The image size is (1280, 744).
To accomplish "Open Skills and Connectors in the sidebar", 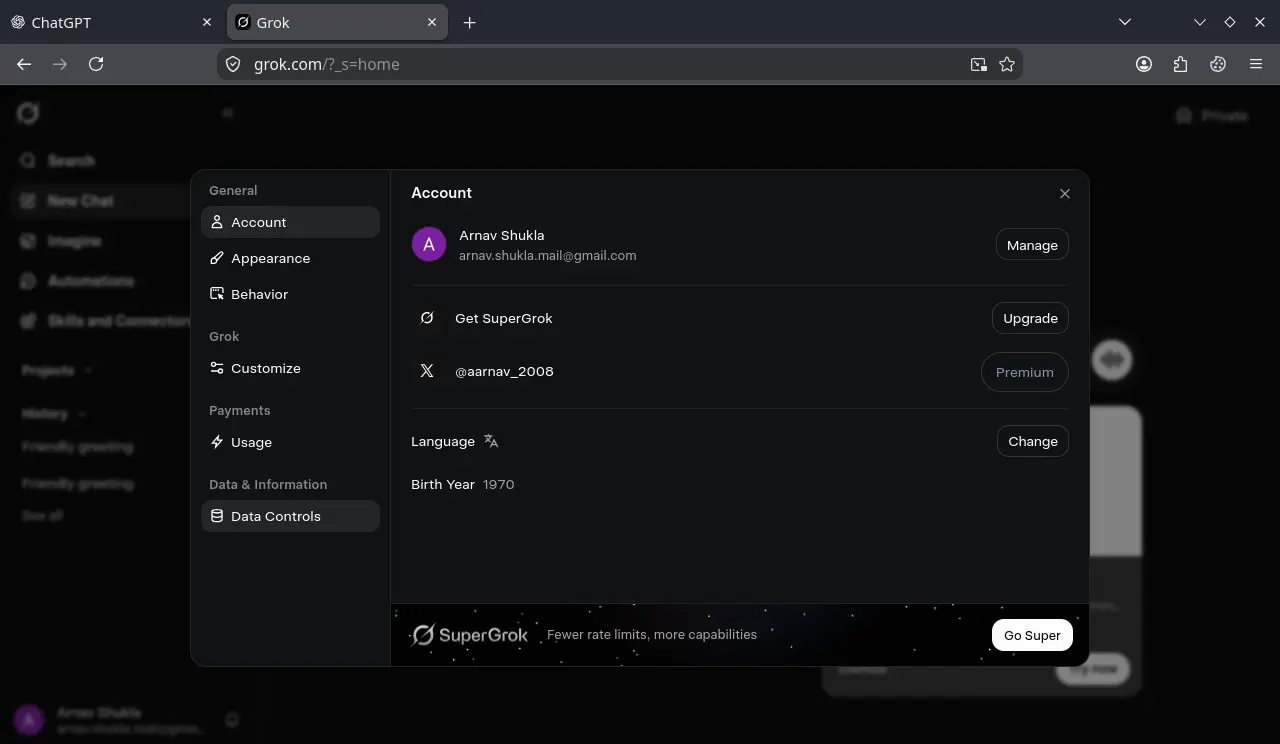I will (x=104, y=321).
